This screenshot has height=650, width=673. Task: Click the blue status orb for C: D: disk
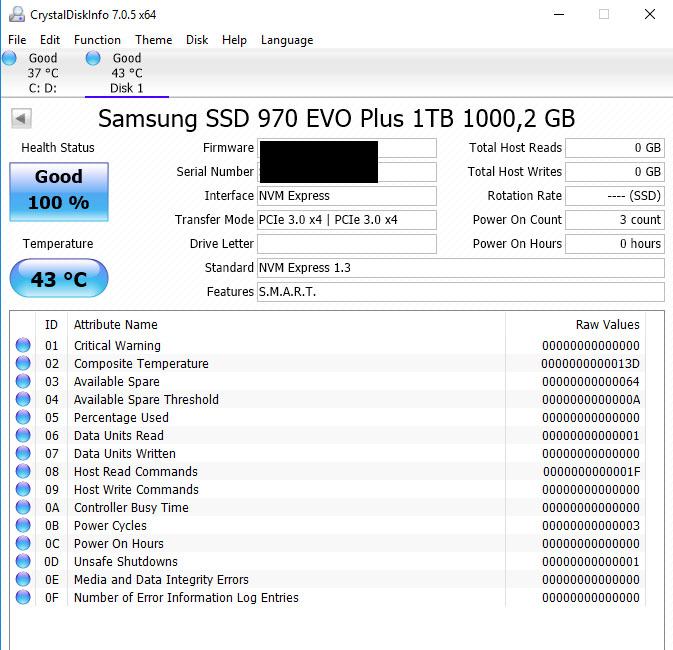9,58
